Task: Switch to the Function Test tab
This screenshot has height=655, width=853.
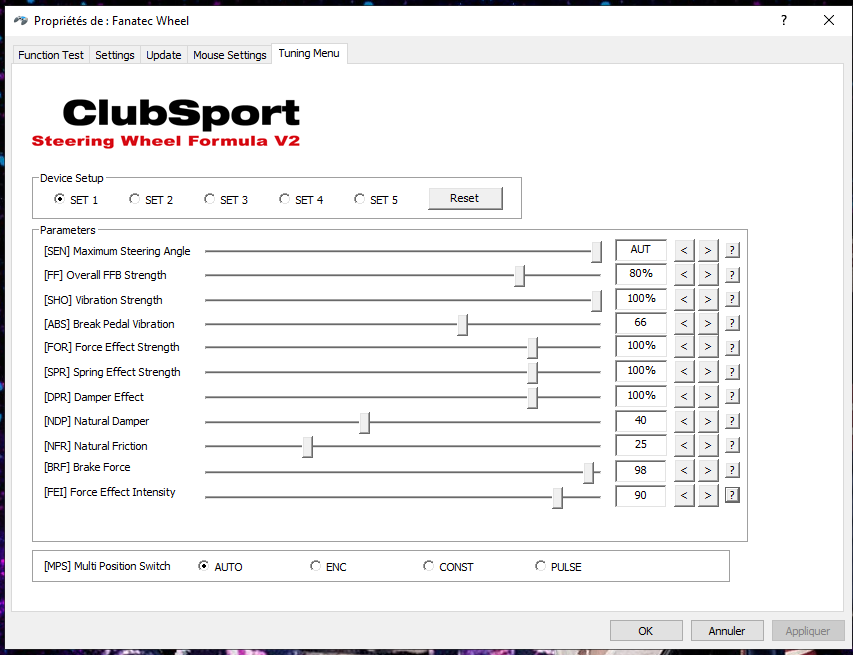Action: tap(51, 55)
